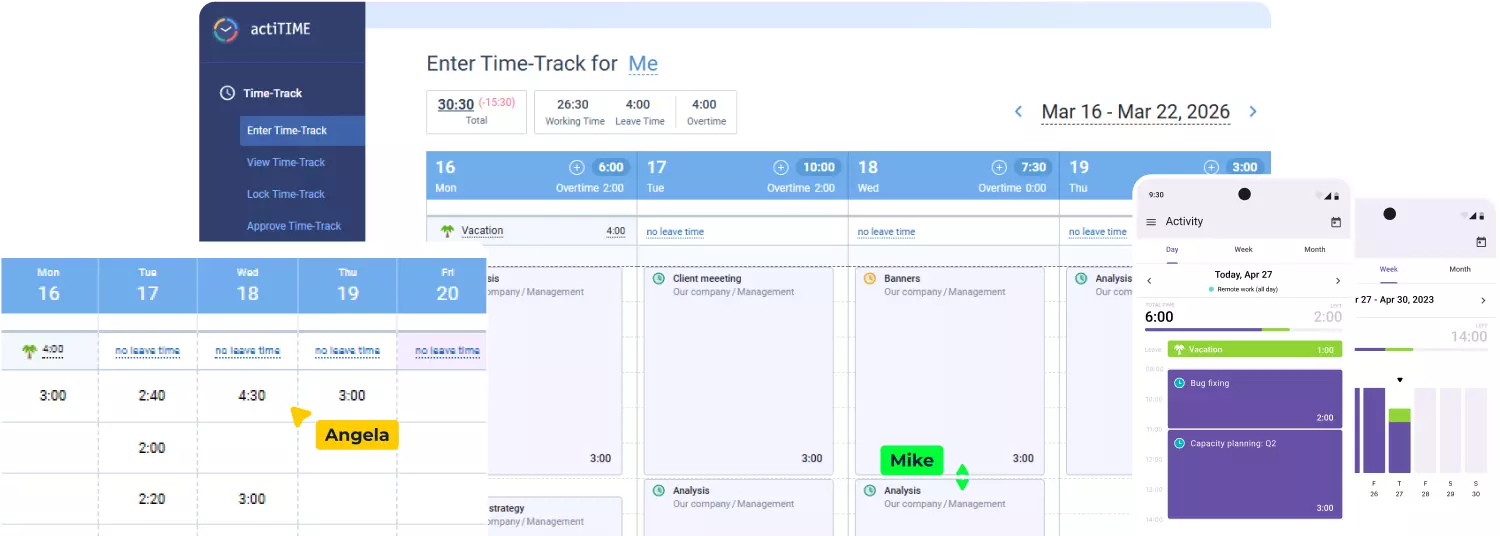This screenshot has width=1500, height=536.
Task: Click the Vacation green bar on mobile
Action: (x=1255, y=350)
